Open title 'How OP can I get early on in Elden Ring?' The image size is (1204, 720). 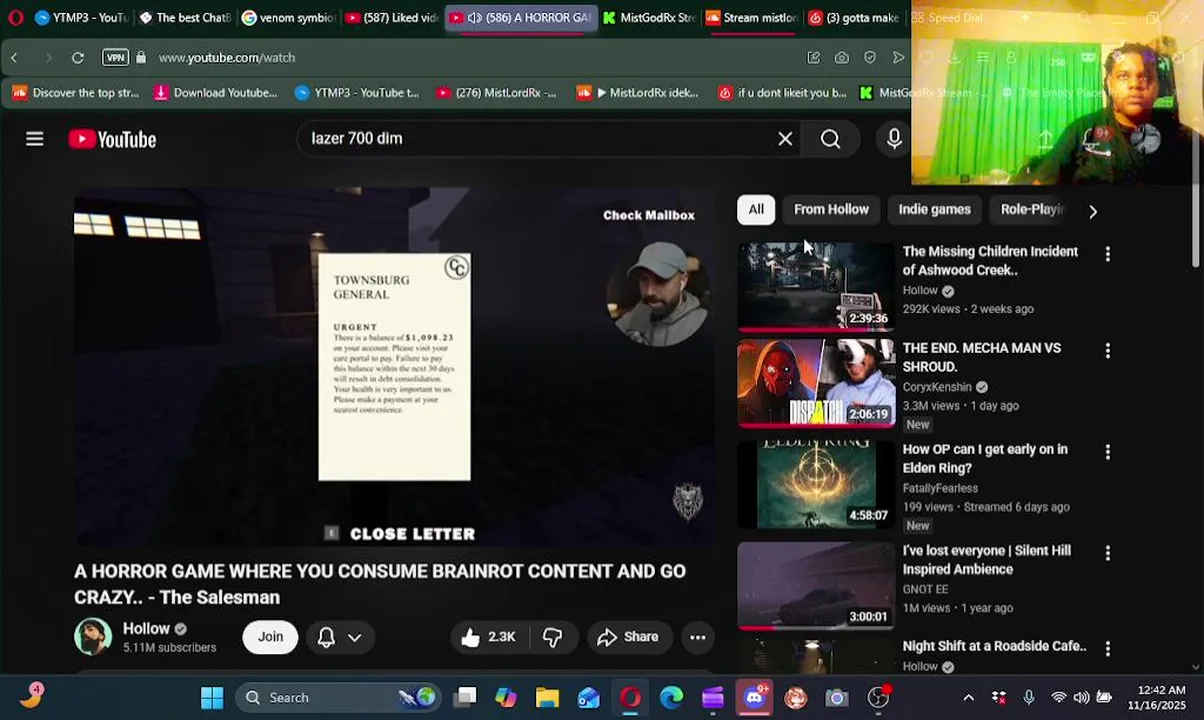(985, 459)
